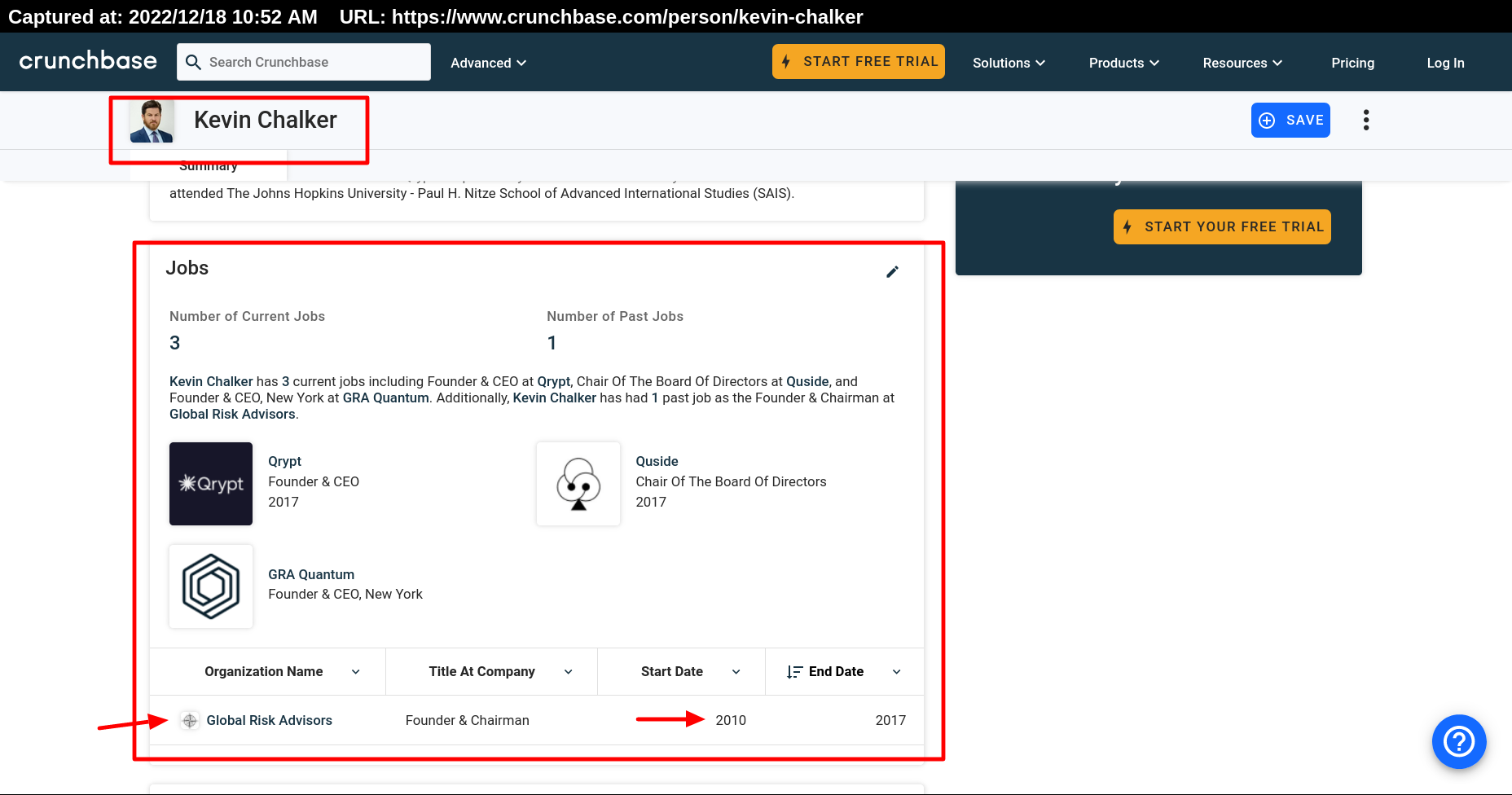Open the Advanced search dropdown
This screenshot has width=1512, height=795.
(488, 63)
